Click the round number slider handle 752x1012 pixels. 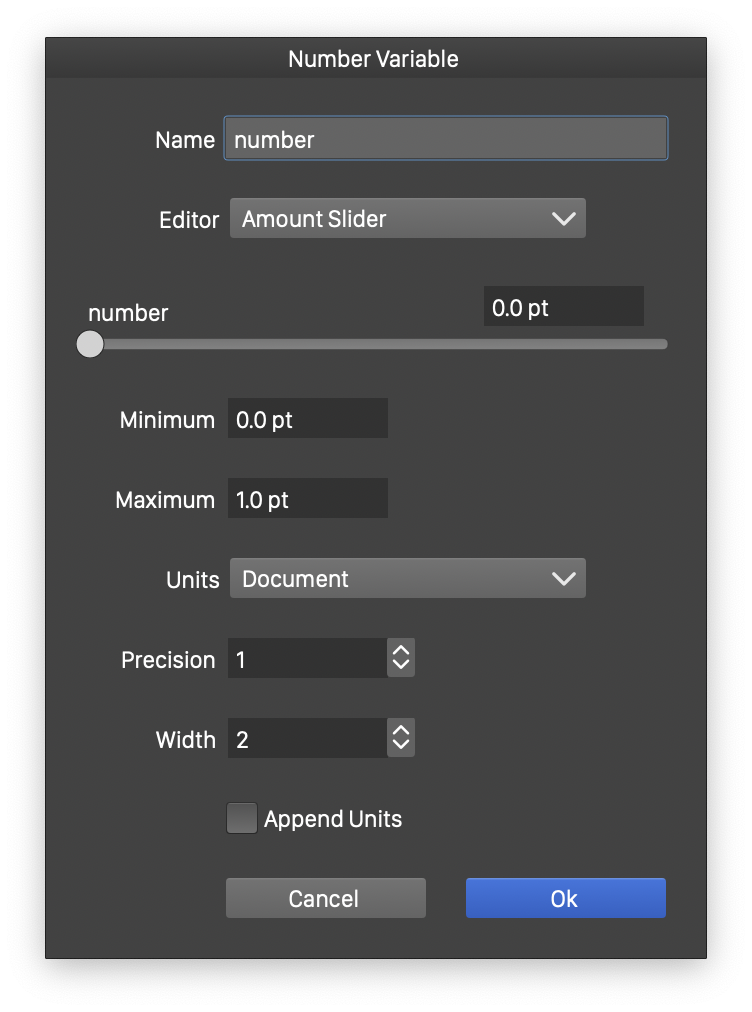90,344
